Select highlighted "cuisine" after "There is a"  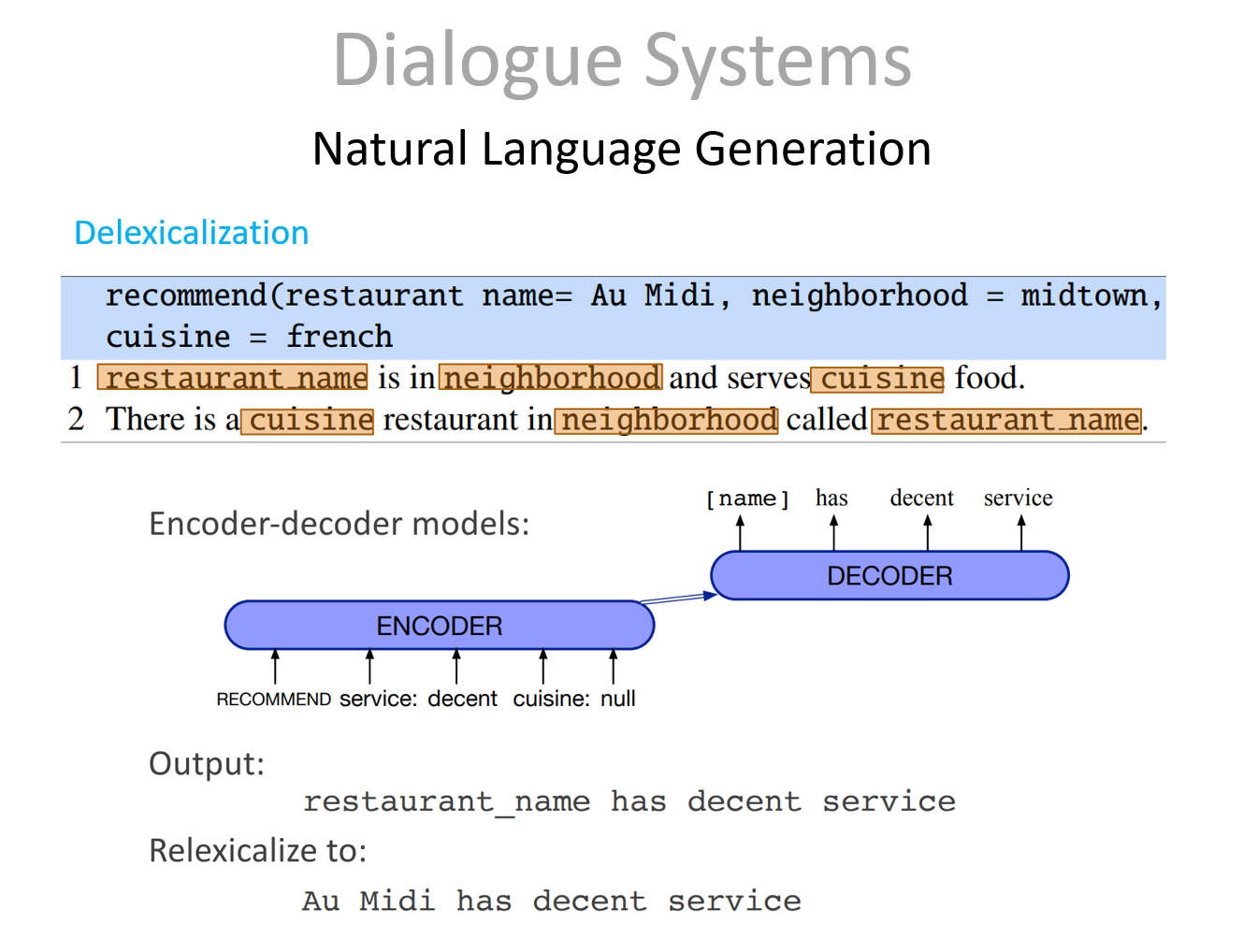click(x=308, y=421)
